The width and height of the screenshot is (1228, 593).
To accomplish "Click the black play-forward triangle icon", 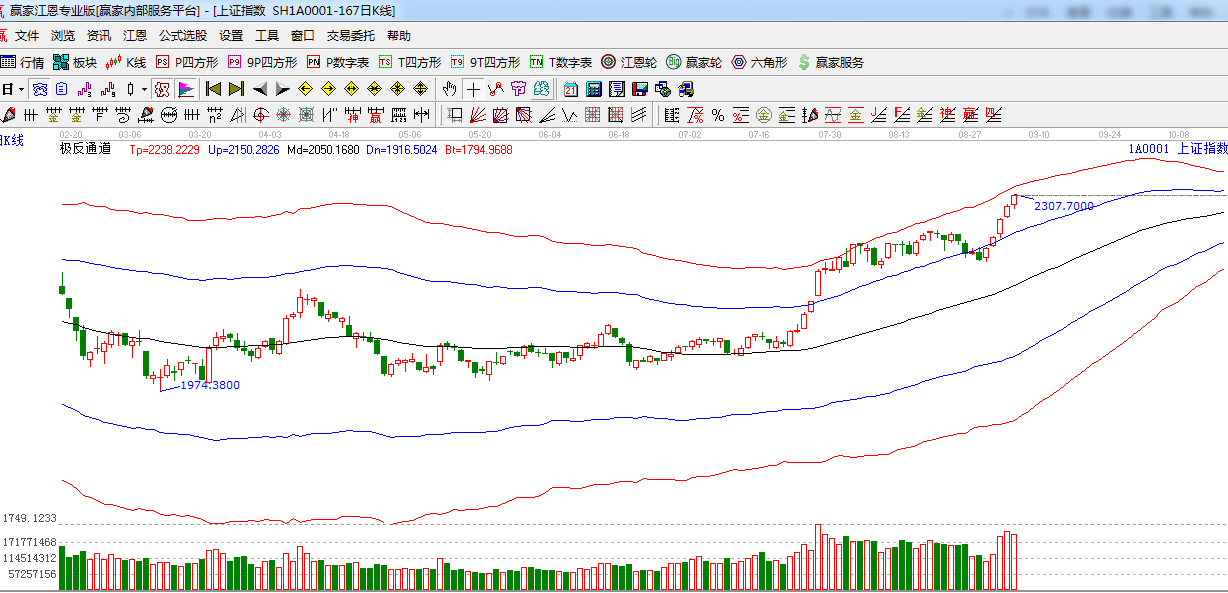I will (283, 89).
